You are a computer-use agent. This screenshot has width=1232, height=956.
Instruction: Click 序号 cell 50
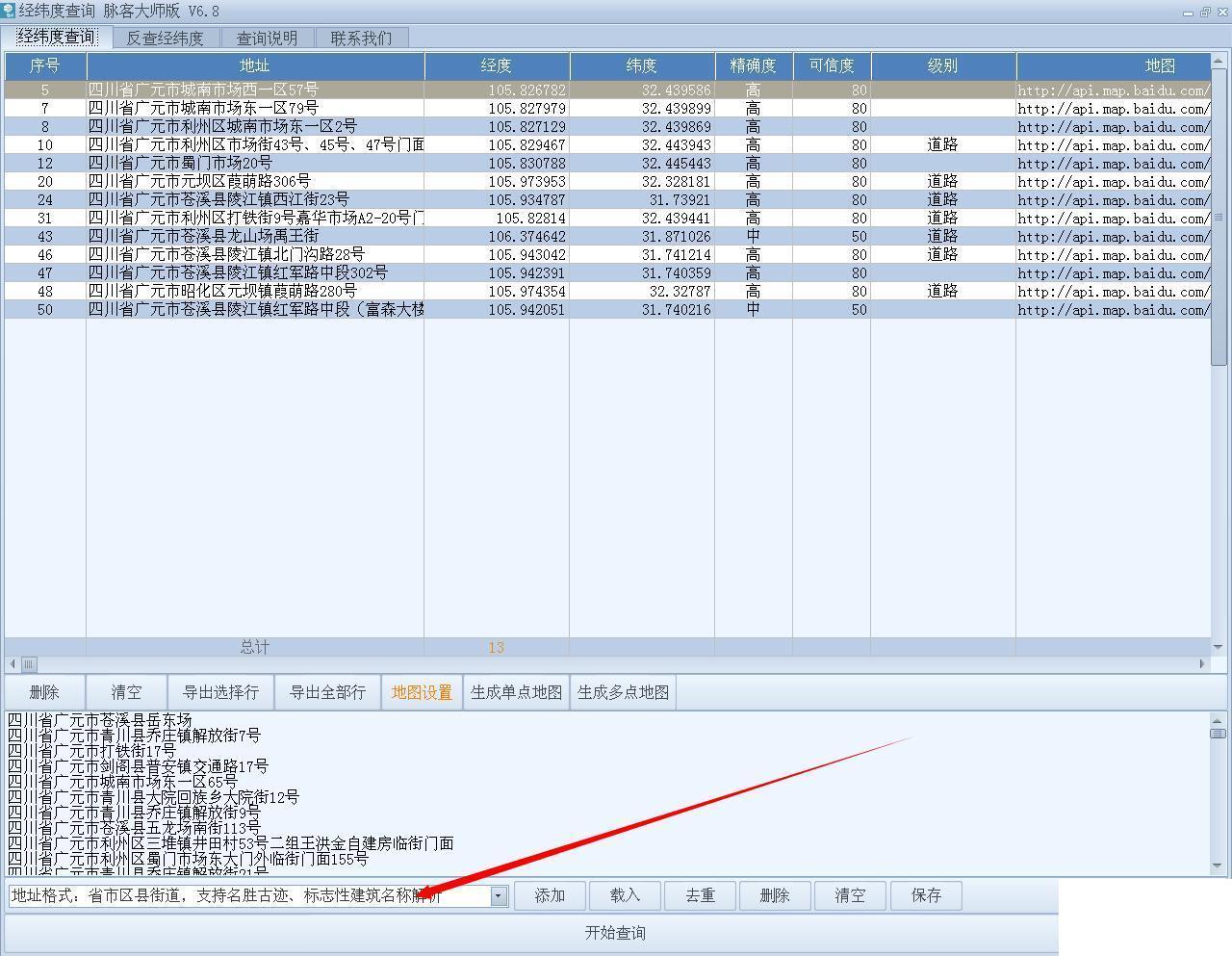[x=45, y=309]
